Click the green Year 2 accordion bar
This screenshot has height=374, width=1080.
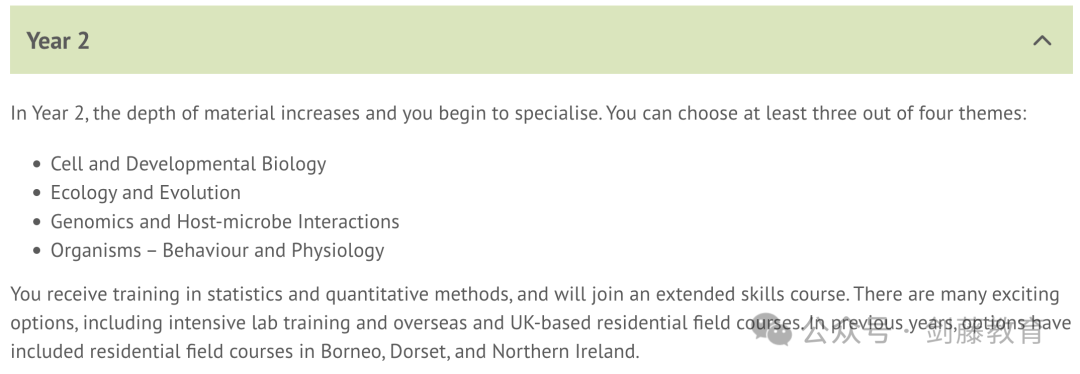(541, 40)
